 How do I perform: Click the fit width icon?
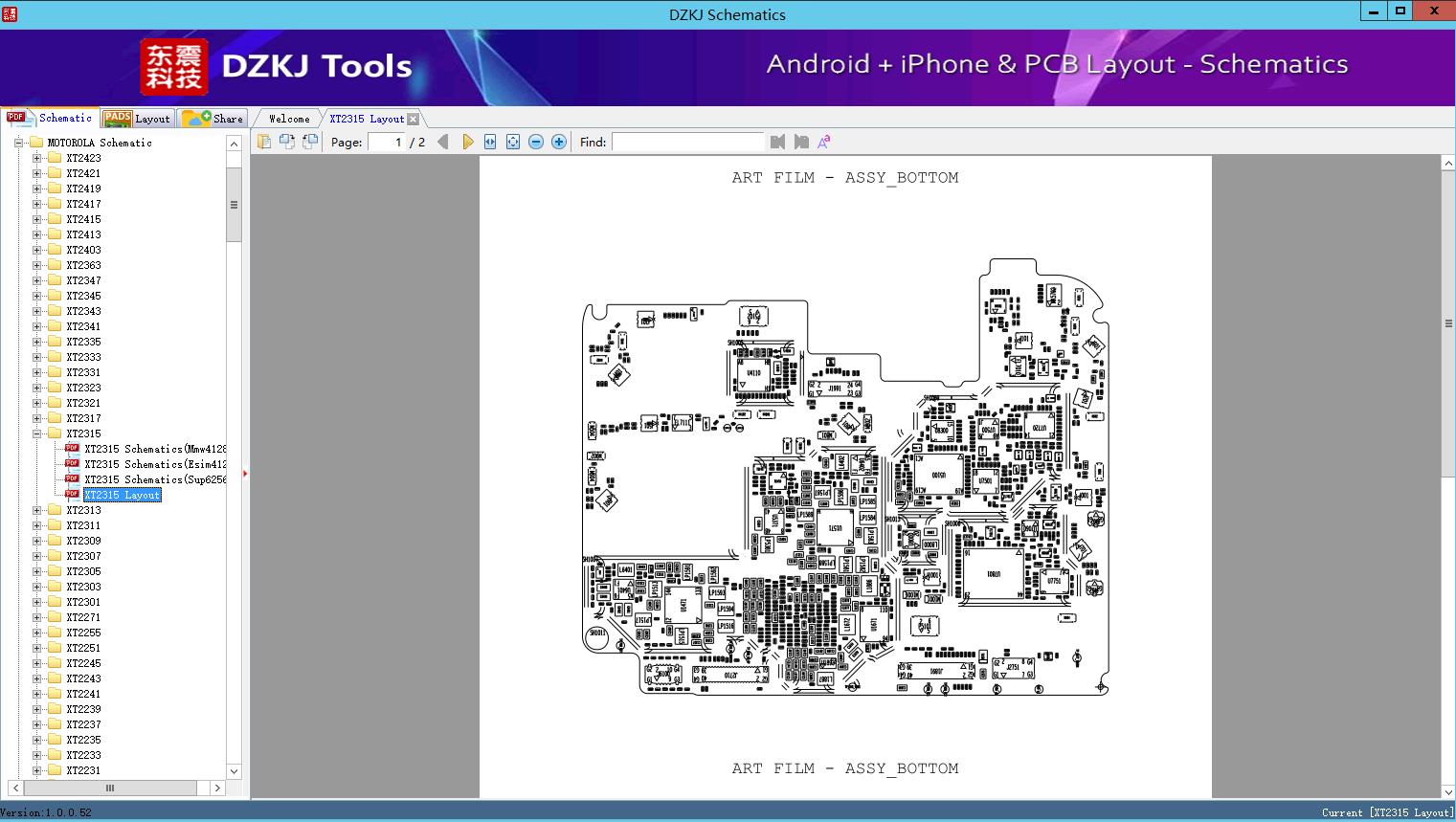click(490, 142)
